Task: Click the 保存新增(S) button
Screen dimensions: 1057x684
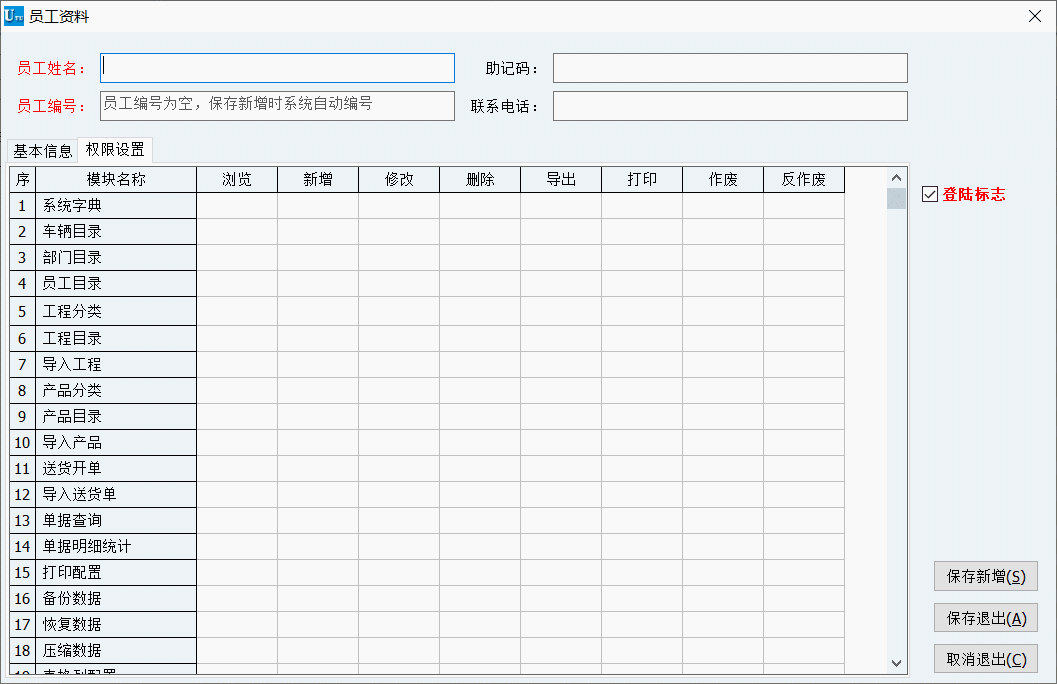Action: [x=985, y=576]
